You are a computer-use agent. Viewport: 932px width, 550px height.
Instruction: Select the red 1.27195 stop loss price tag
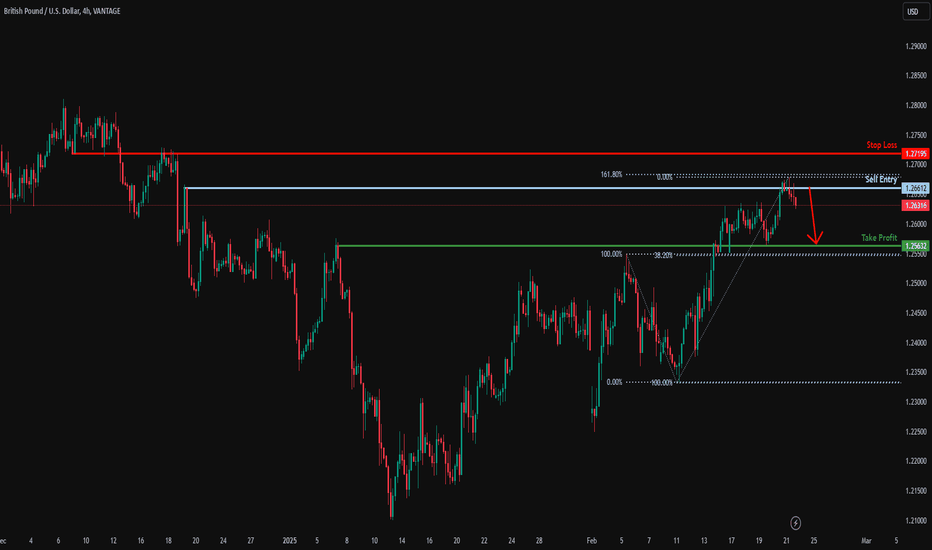click(915, 154)
